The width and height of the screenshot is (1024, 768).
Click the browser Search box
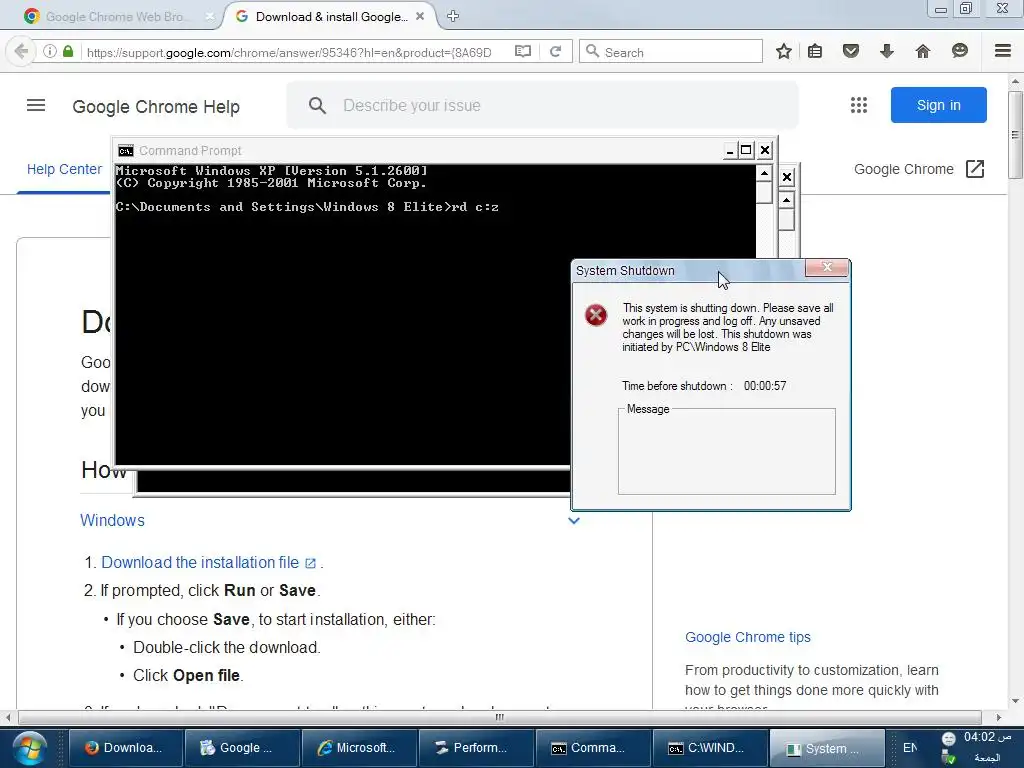pyautogui.click(x=671, y=52)
